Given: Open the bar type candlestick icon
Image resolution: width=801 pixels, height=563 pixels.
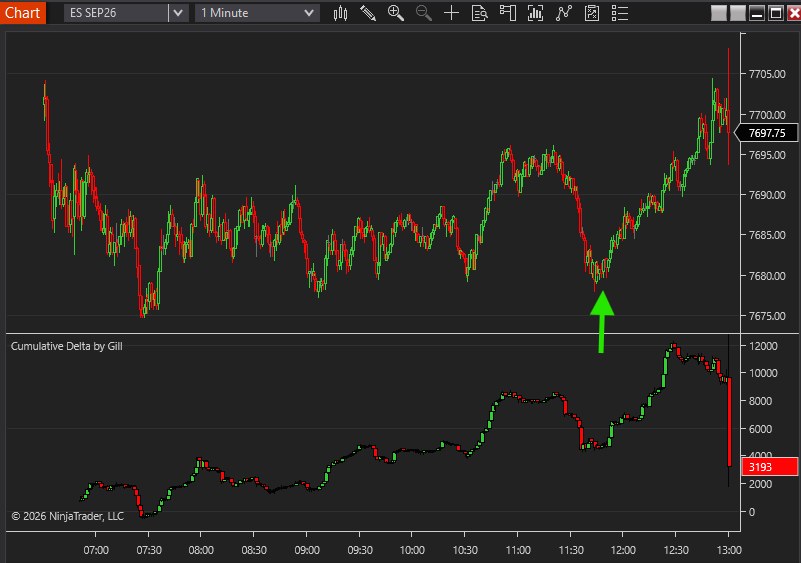Looking at the screenshot, I should [340, 13].
